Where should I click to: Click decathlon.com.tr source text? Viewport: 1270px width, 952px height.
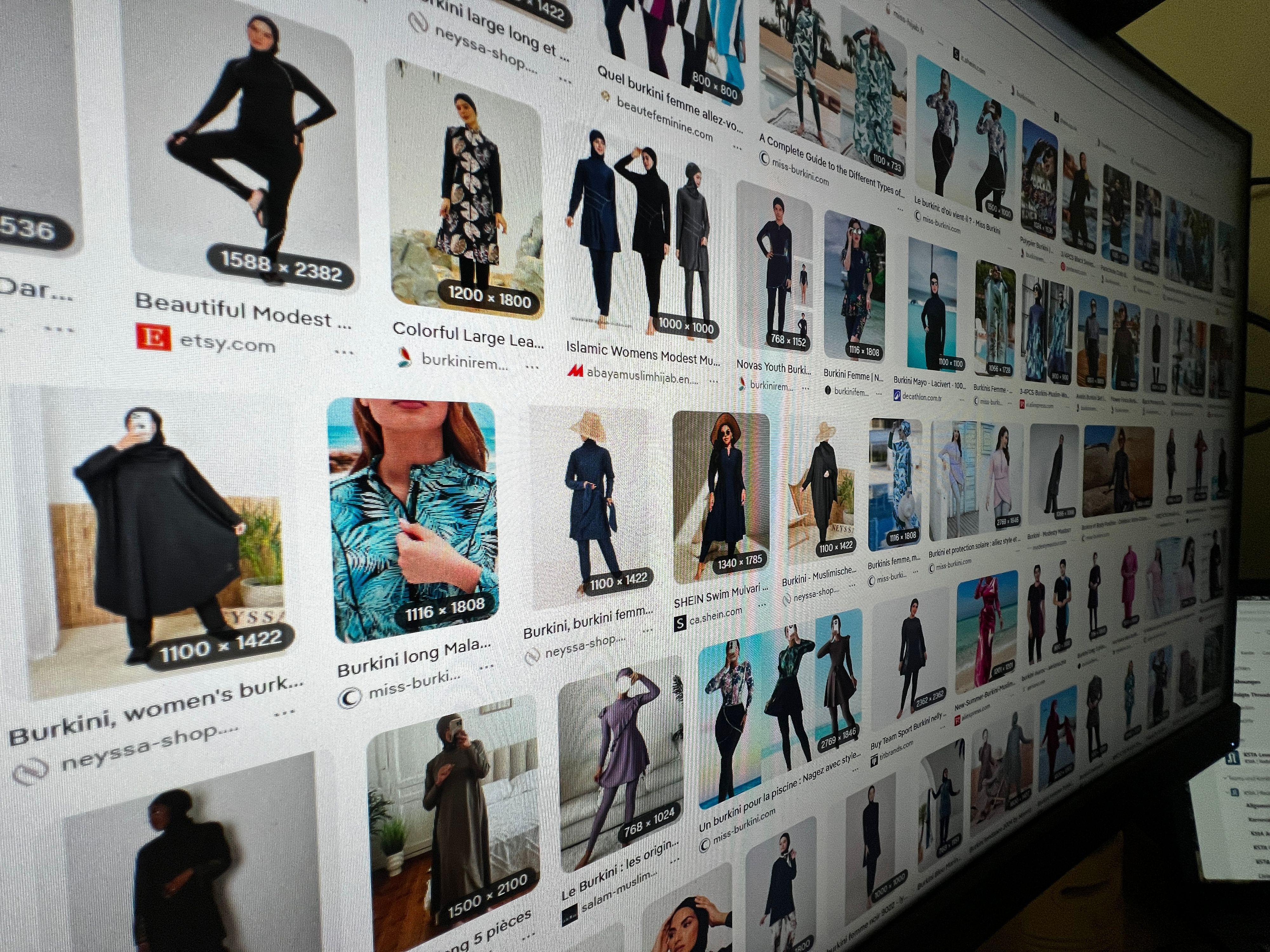point(921,397)
